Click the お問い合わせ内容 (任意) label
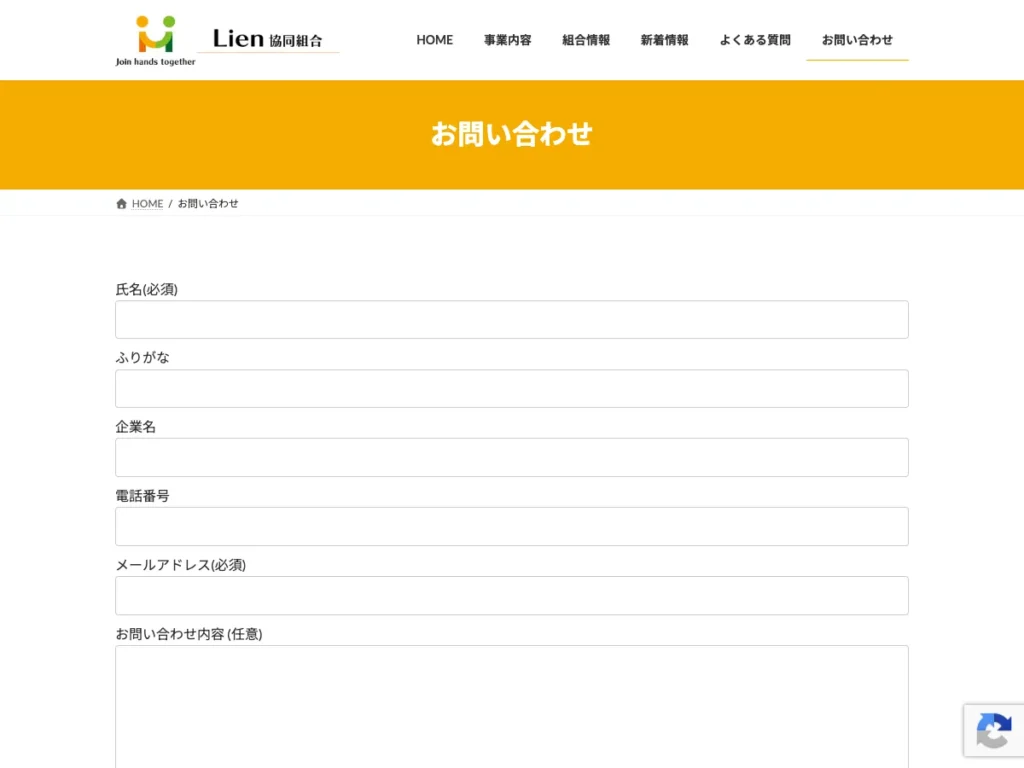This screenshot has width=1024, height=768. [189, 634]
